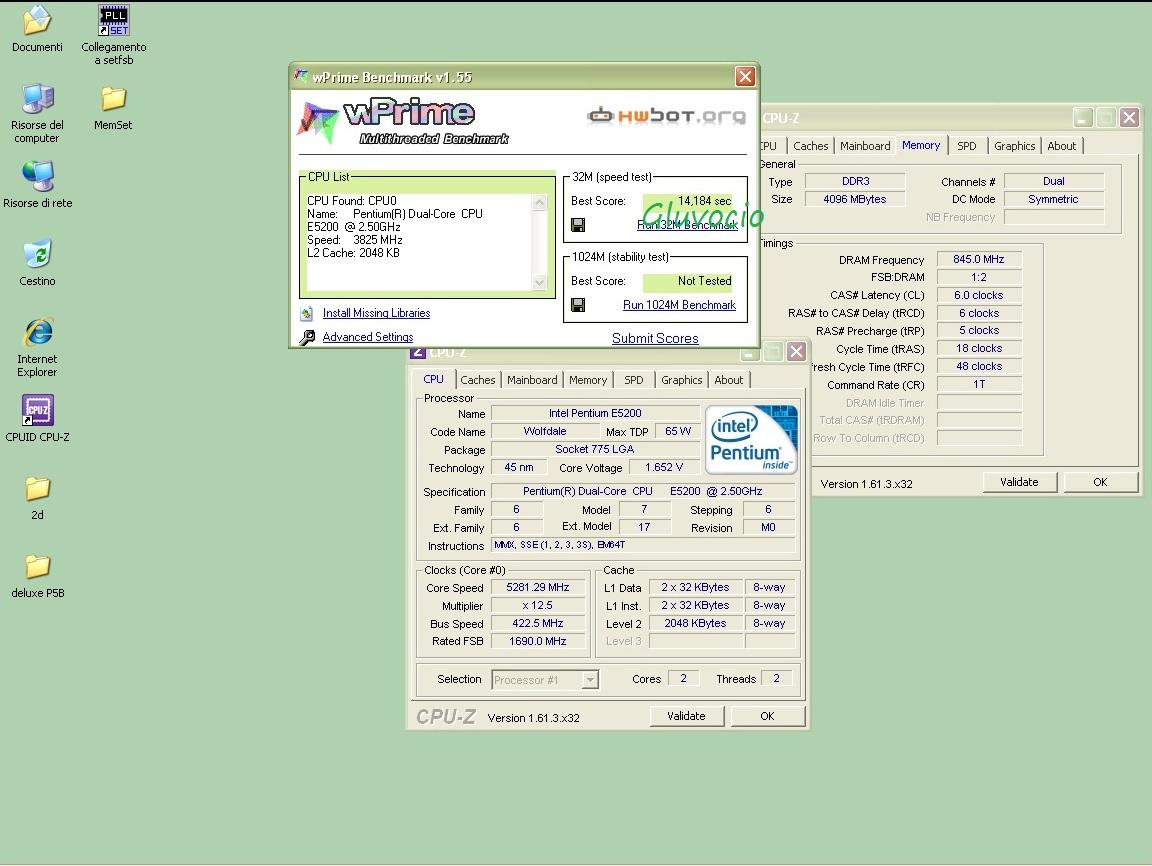This screenshot has height=866, width=1152.
Task: Click Bus Speed value 422.5 MHz
Action: 538,624
